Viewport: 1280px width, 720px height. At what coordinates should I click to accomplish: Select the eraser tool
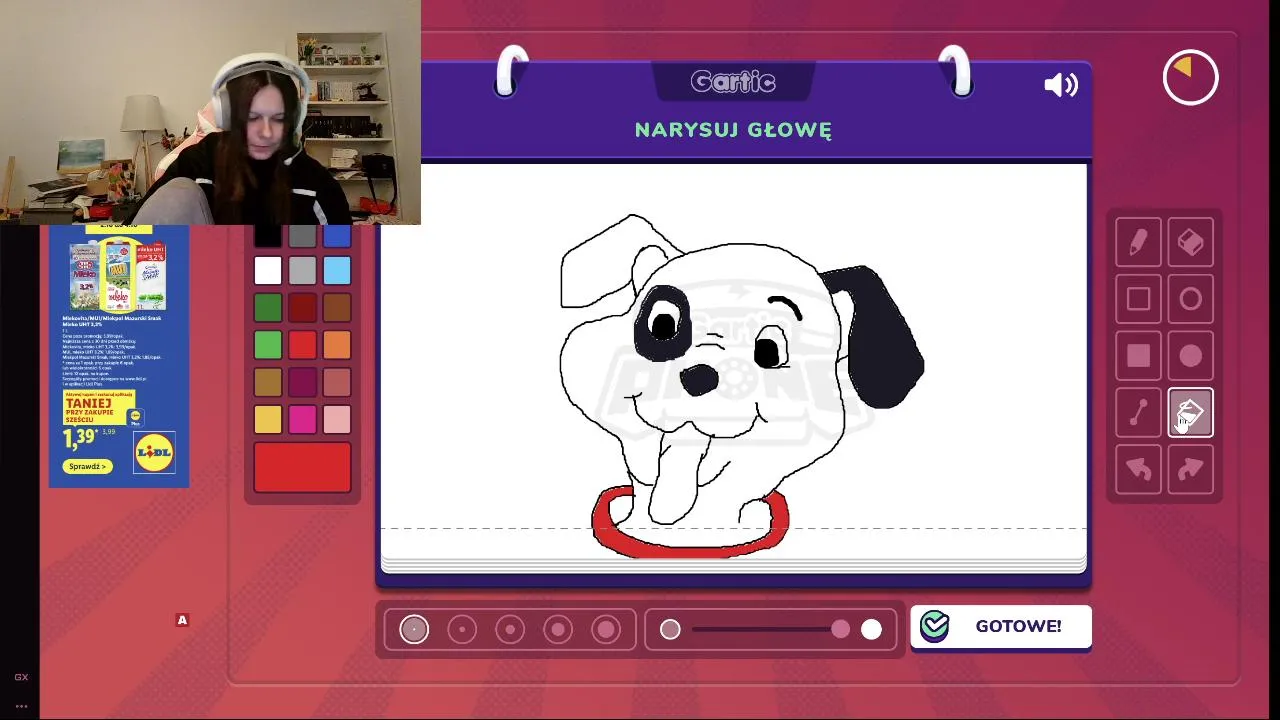pos(1190,243)
